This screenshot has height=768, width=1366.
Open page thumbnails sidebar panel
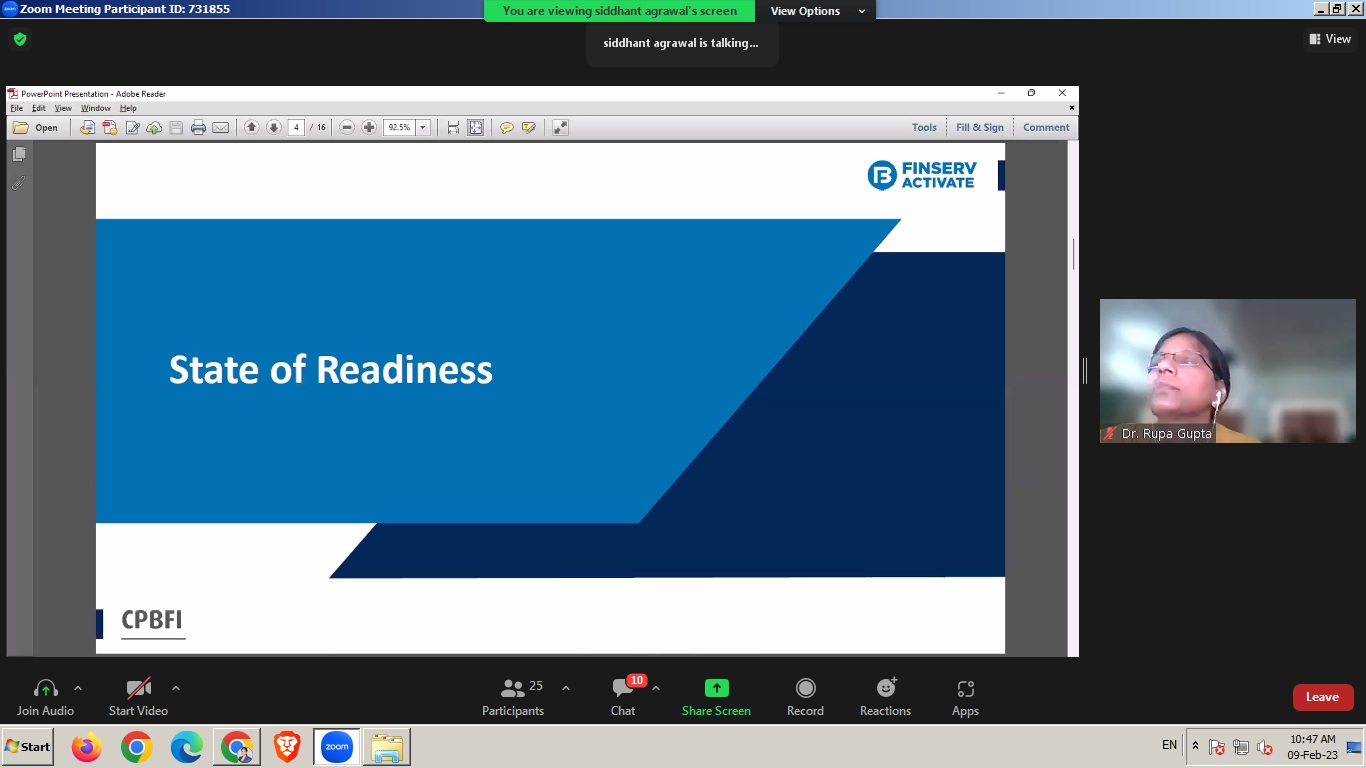(x=19, y=154)
